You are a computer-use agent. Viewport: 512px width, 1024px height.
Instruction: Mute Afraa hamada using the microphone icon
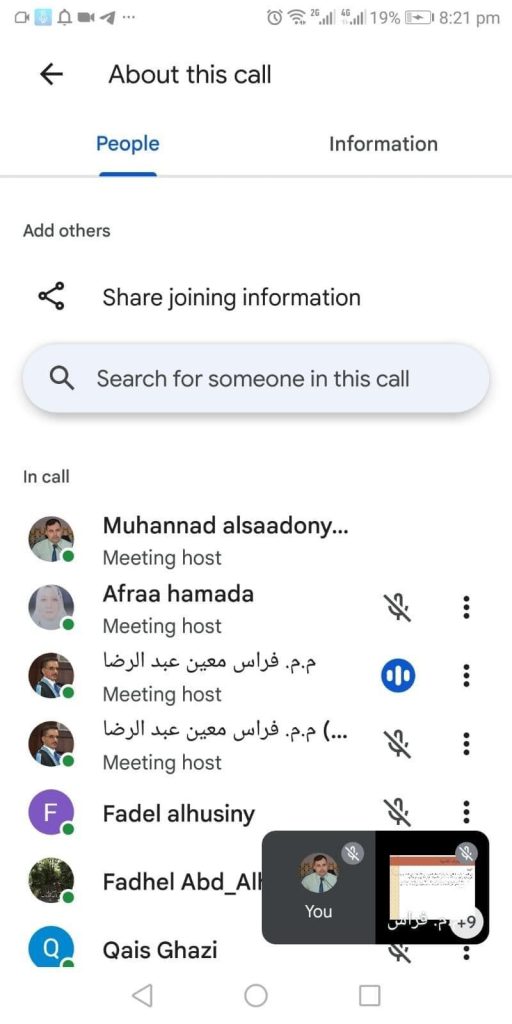[398, 607]
